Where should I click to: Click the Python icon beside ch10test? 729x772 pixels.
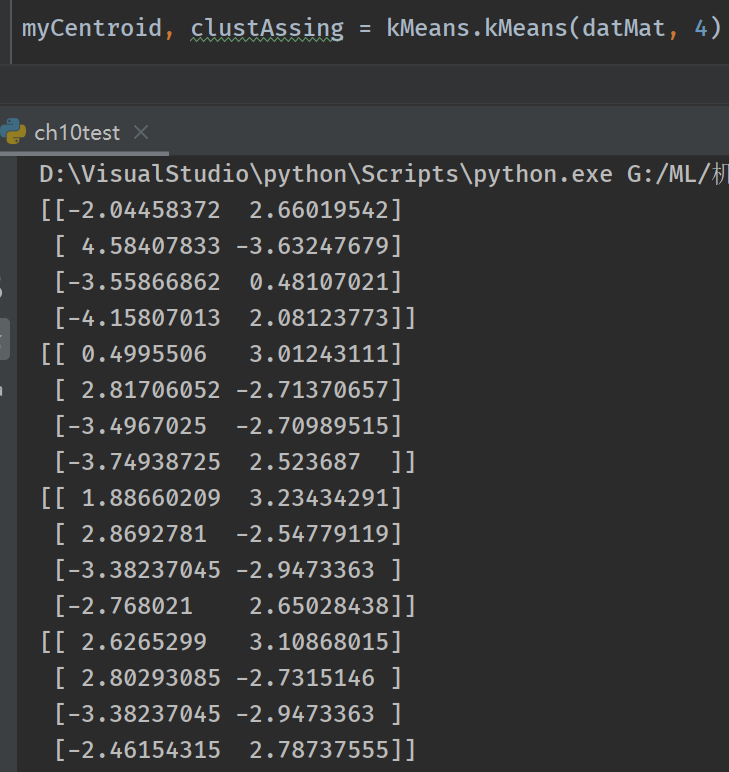(14, 132)
